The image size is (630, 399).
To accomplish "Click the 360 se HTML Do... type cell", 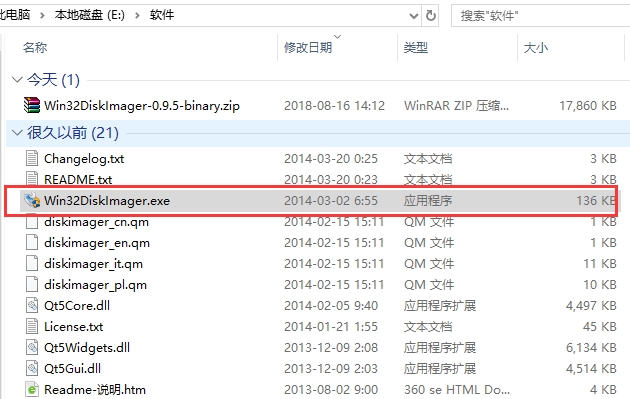I will tap(457, 389).
